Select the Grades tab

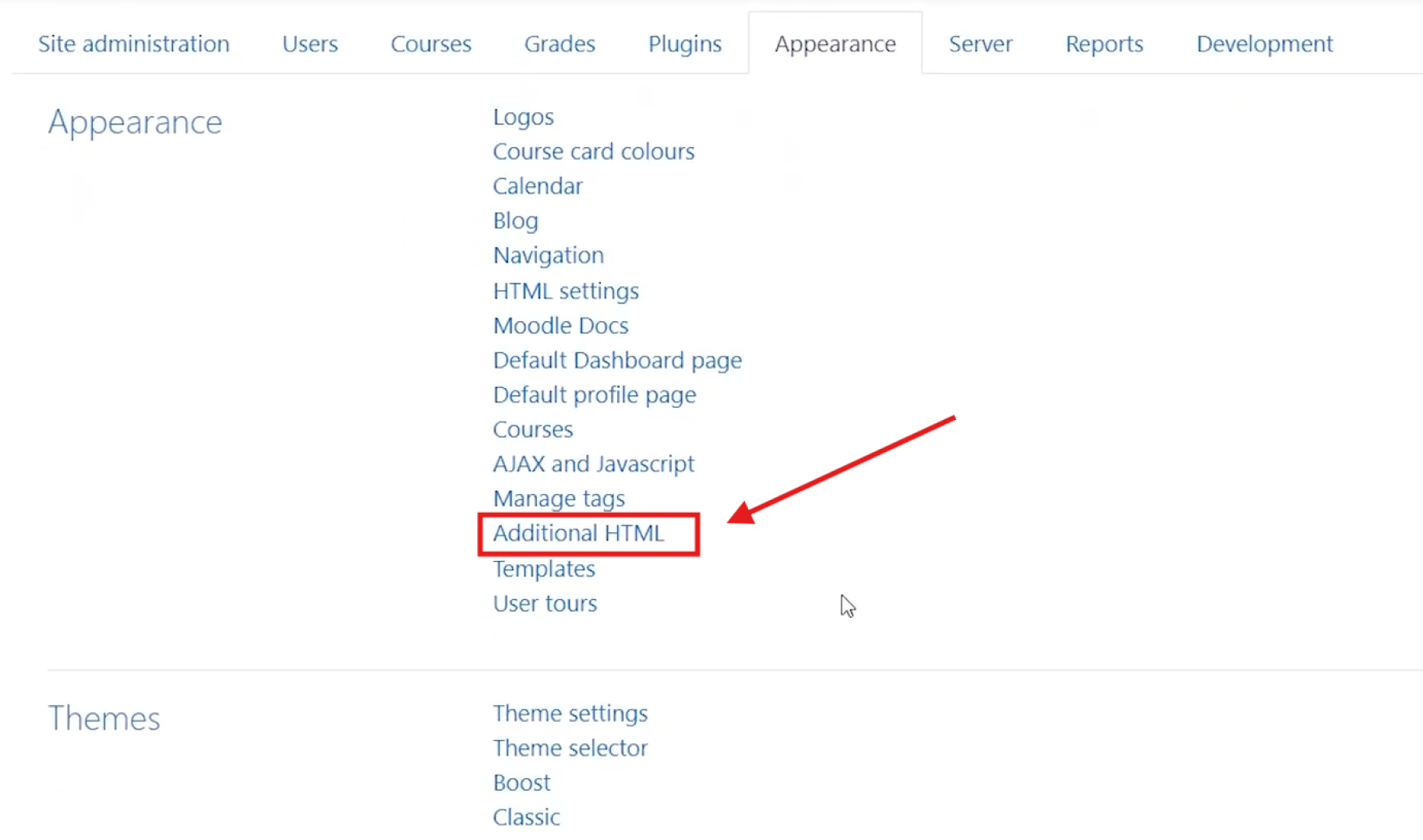click(559, 44)
